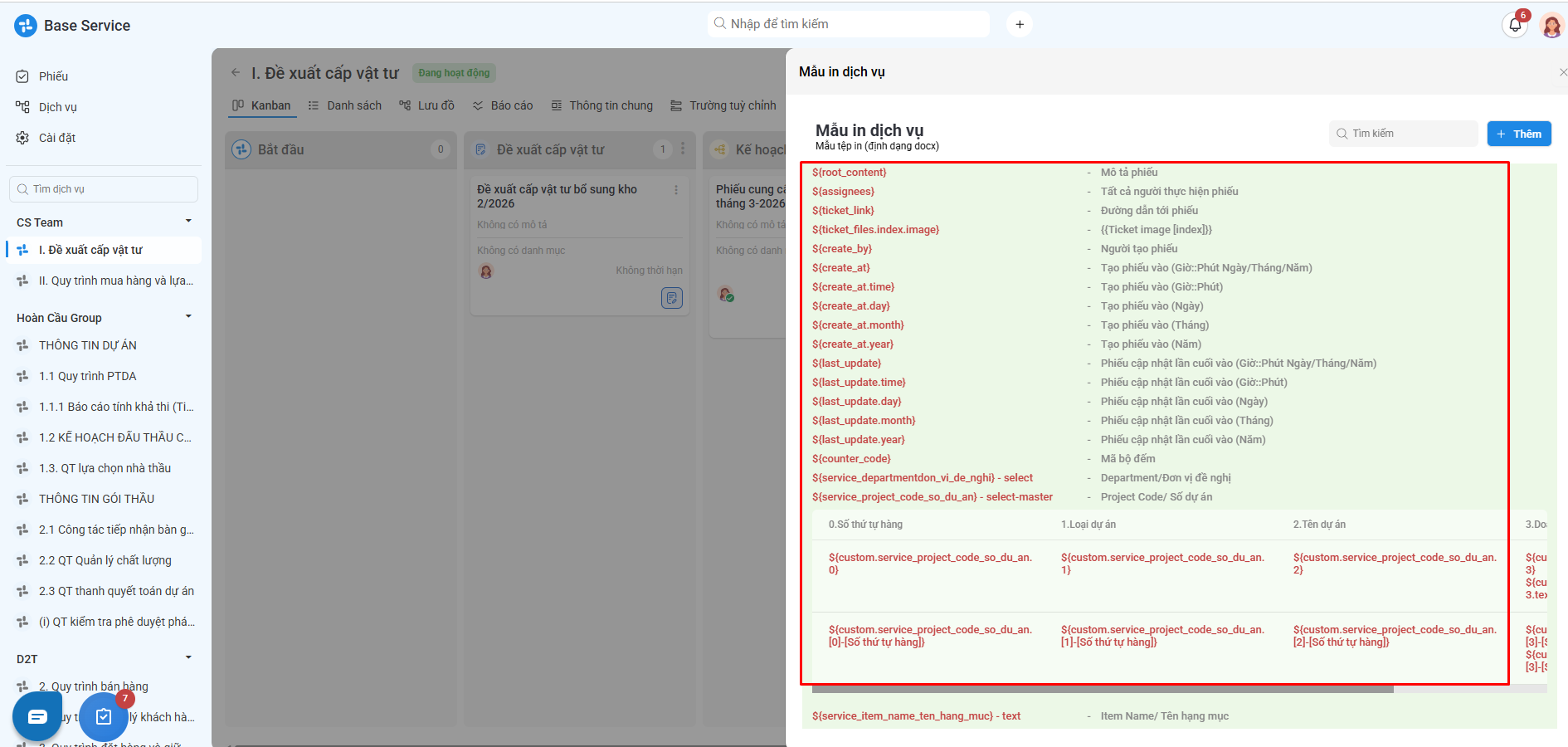The width and height of the screenshot is (1568, 747).
Task: Open options menu of Đề xuất cấp vật tư column
Action: 683,149
